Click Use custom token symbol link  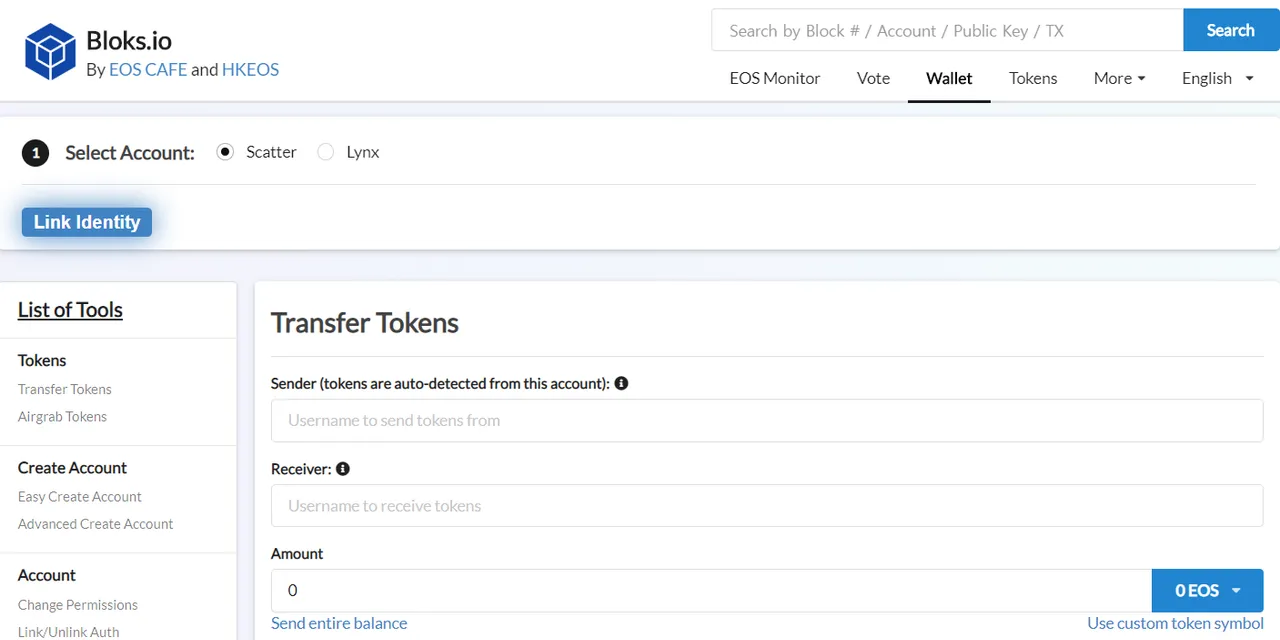pyautogui.click(x=1176, y=623)
